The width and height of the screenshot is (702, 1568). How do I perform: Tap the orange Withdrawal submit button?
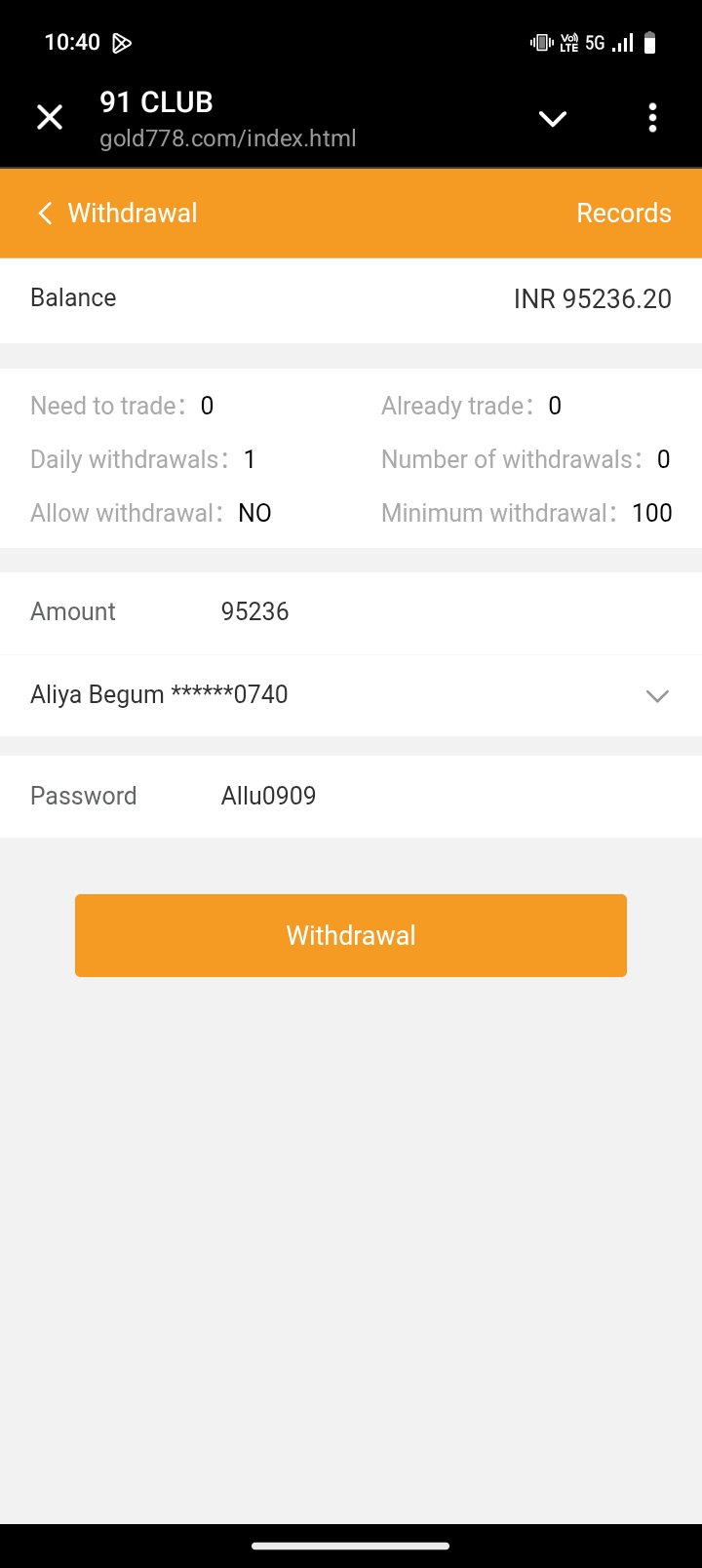(x=351, y=935)
